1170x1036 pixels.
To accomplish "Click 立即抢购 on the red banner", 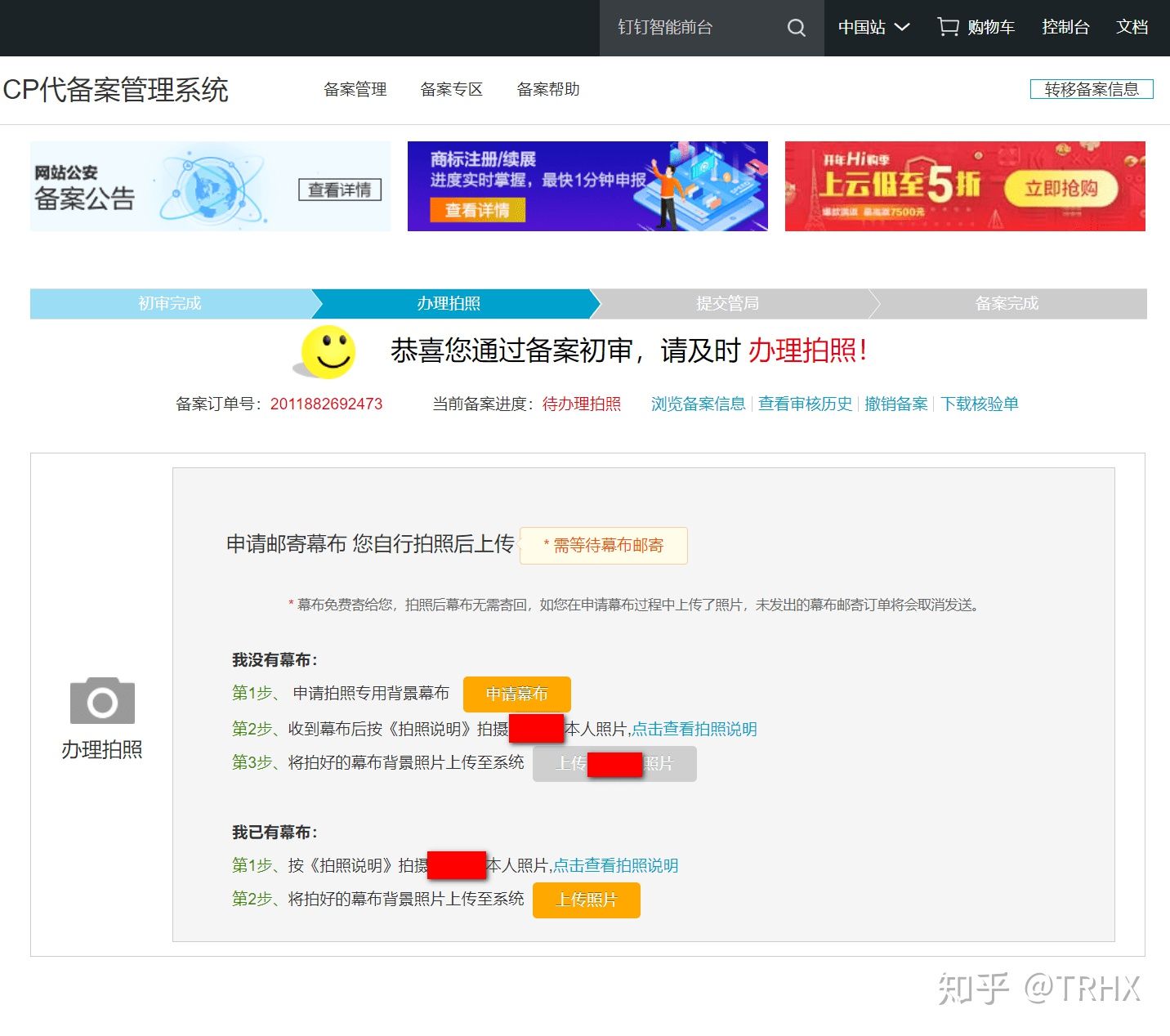I will (x=1061, y=189).
